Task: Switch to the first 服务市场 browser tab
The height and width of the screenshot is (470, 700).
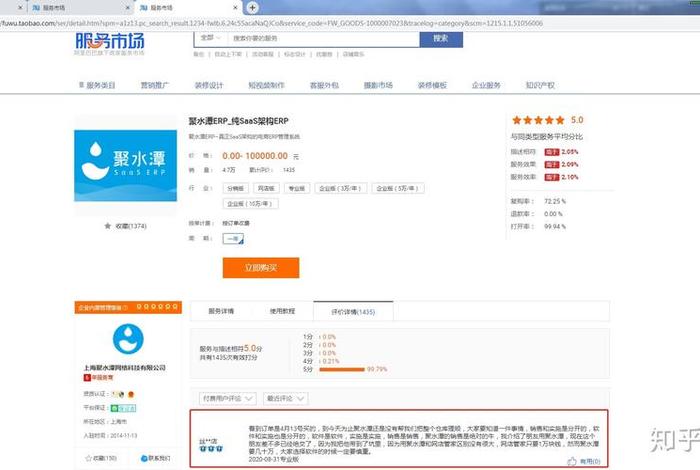Action: [x=80, y=8]
